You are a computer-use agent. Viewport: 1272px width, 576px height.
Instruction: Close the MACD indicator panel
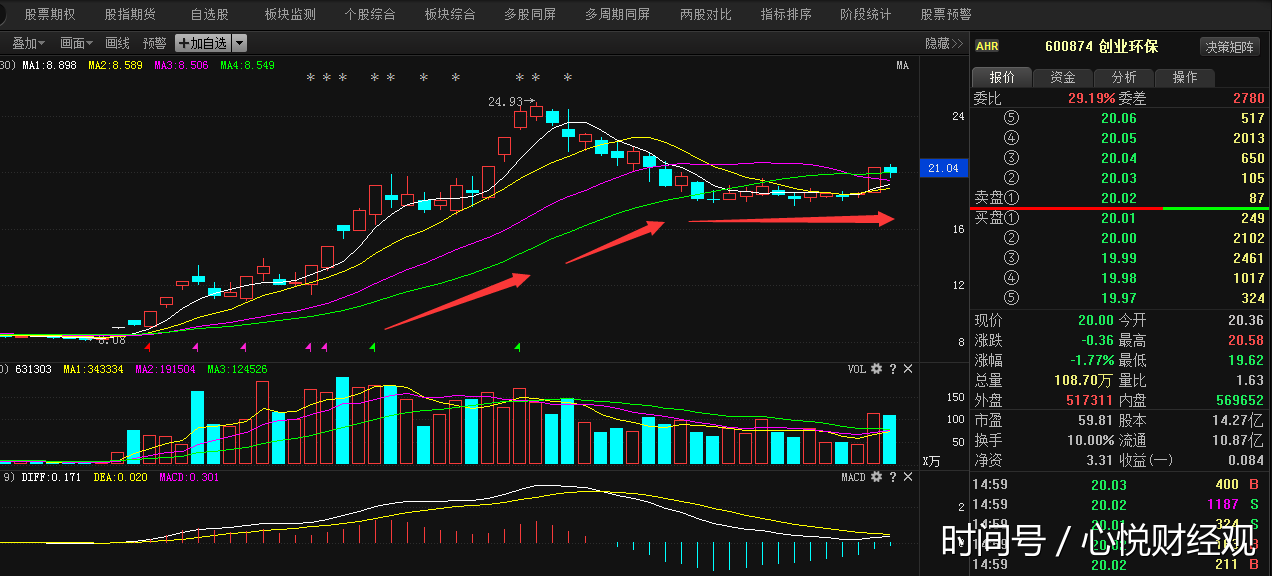point(908,478)
